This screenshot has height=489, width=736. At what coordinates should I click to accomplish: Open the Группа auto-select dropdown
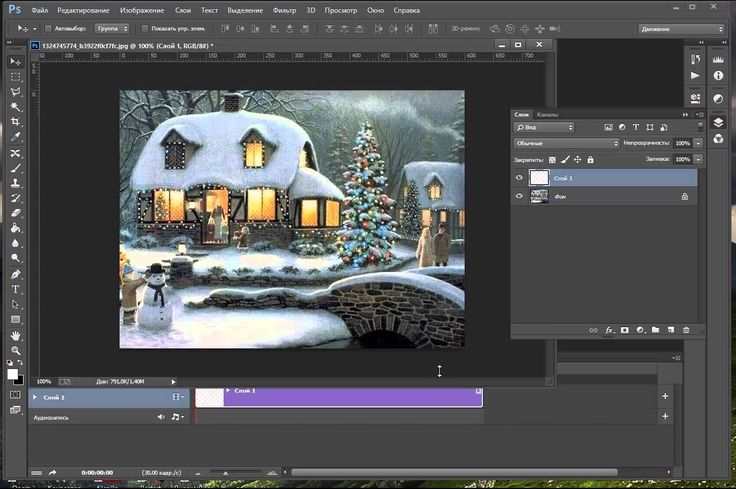point(112,29)
